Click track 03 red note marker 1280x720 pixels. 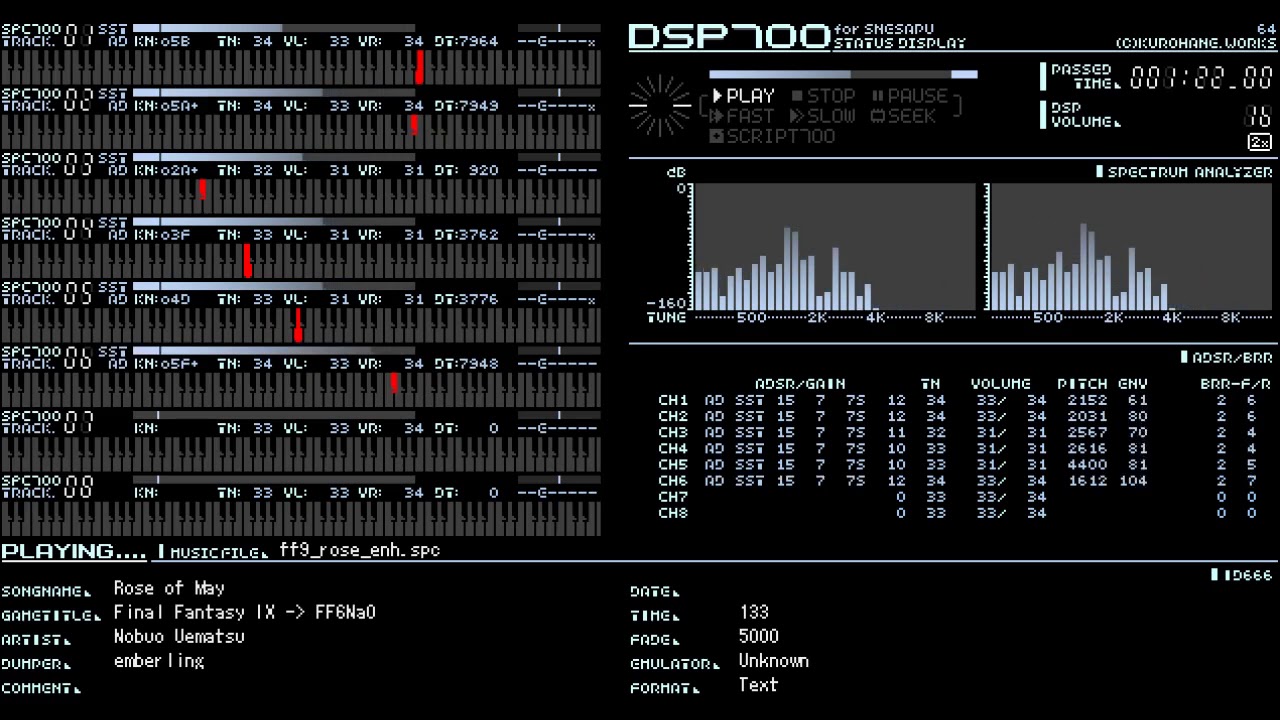tap(203, 189)
